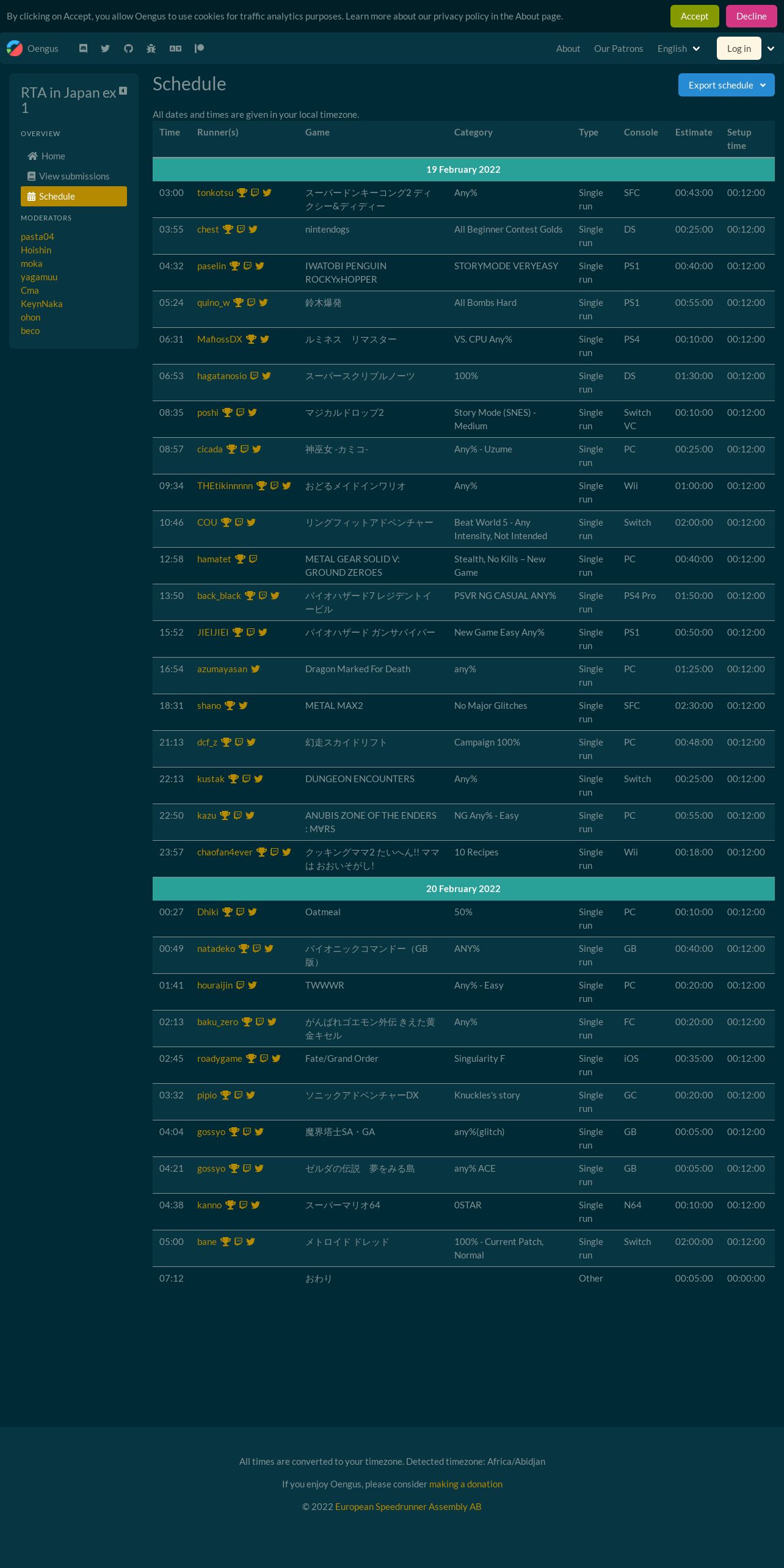Open runner roadygame's profile

tap(220, 1059)
